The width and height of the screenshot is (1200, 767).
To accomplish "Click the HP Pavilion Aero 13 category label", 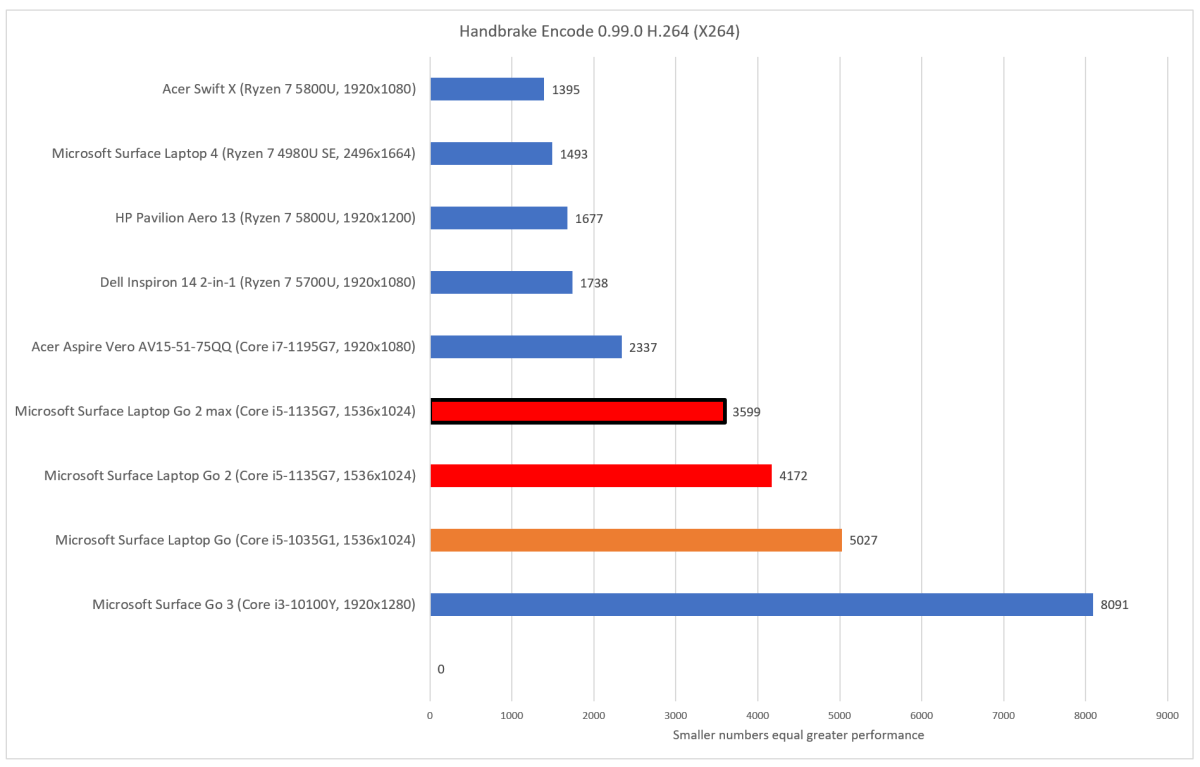I will (x=266, y=218).
